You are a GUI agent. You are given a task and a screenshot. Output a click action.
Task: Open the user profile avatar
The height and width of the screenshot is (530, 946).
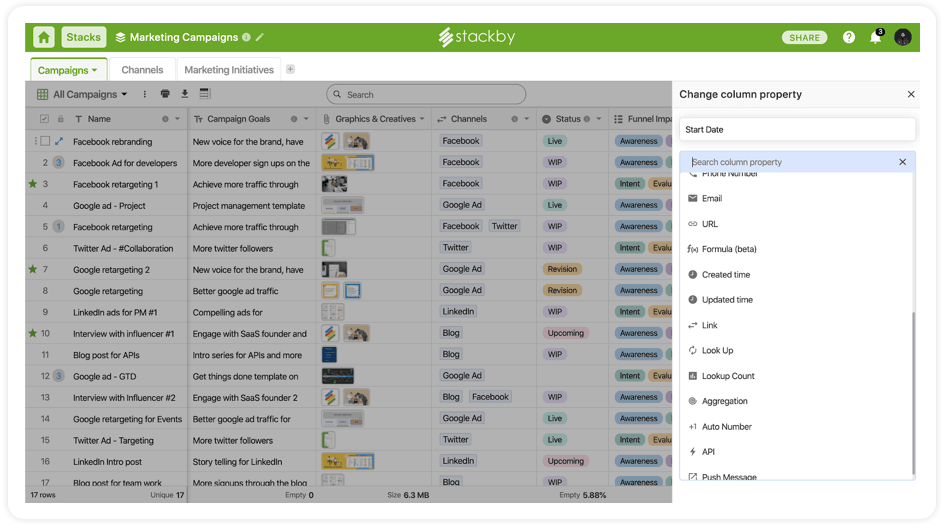[903, 37]
